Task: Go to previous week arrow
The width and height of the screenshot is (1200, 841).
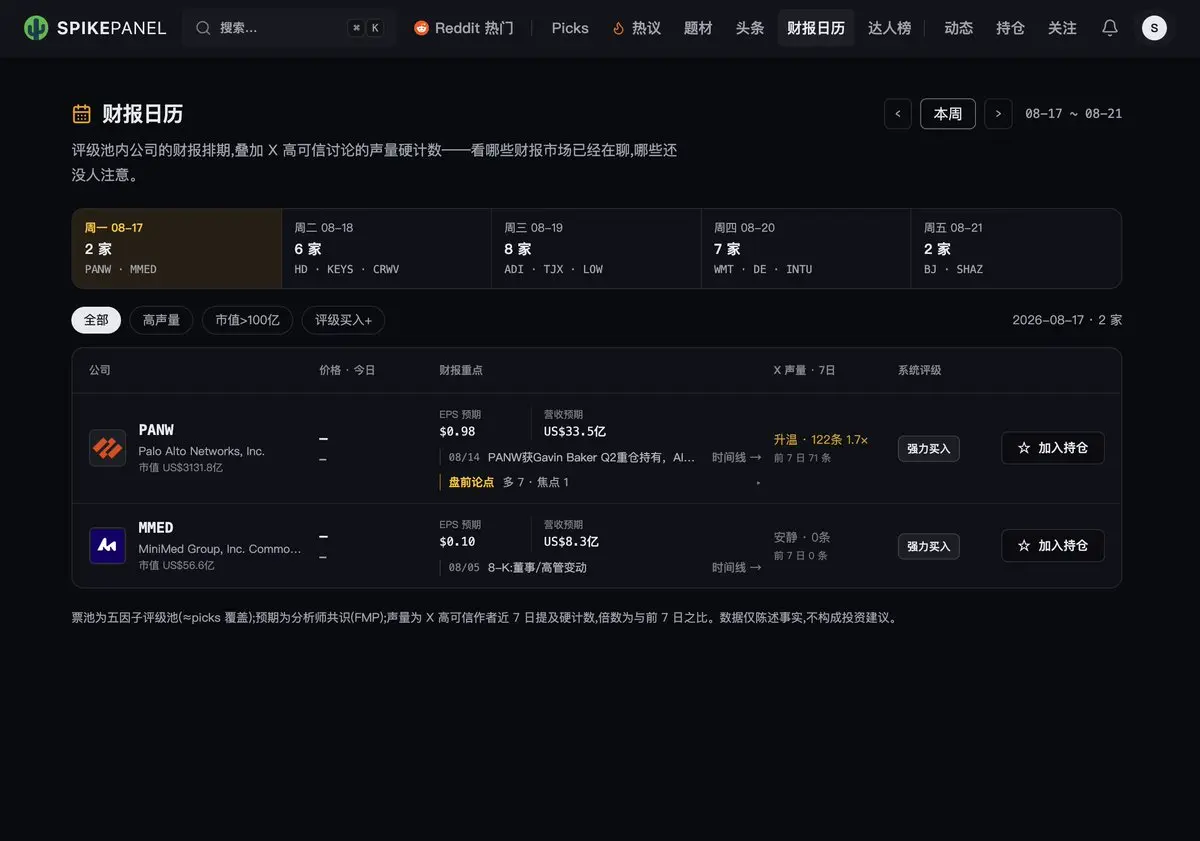Action: (898, 114)
